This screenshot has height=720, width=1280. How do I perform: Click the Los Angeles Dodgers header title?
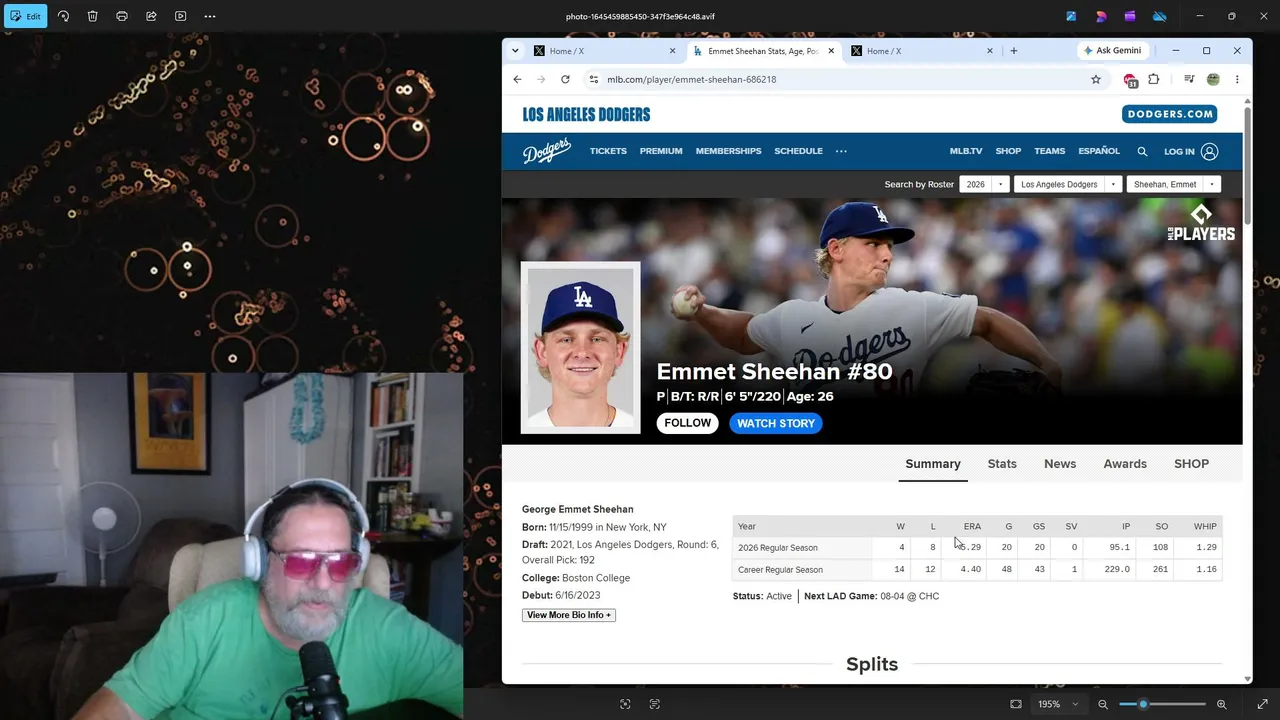[x=586, y=114]
